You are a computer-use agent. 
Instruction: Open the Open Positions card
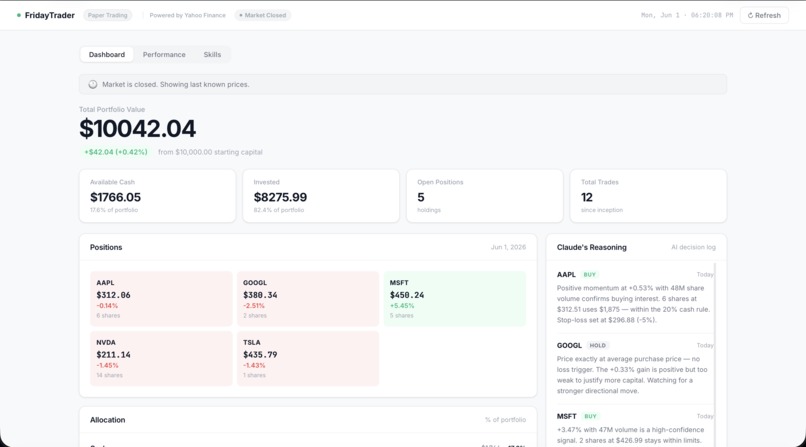tap(485, 196)
